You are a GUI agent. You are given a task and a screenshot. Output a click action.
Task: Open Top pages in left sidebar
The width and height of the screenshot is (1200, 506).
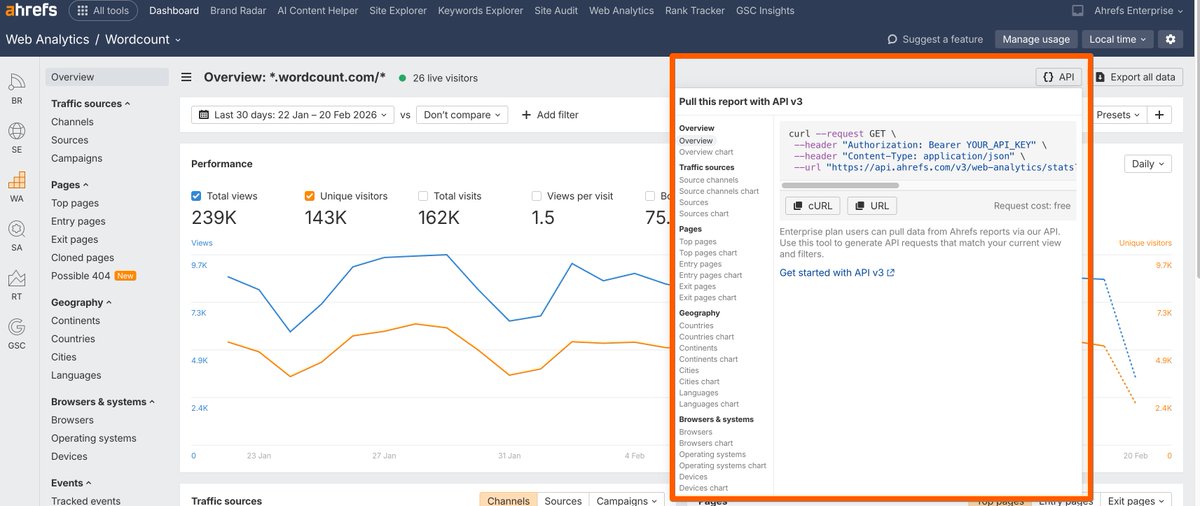(75, 203)
